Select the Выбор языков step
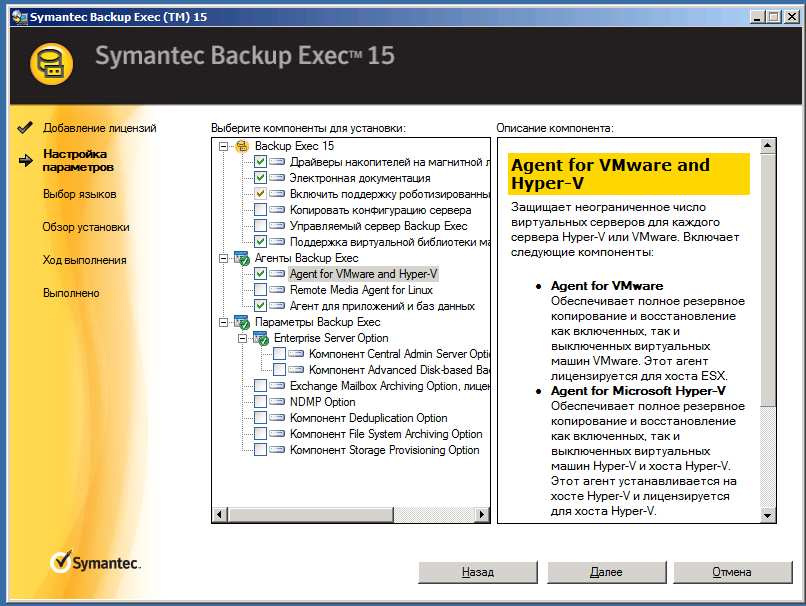Image resolution: width=806 pixels, height=606 pixels. click(x=80, y=194)
